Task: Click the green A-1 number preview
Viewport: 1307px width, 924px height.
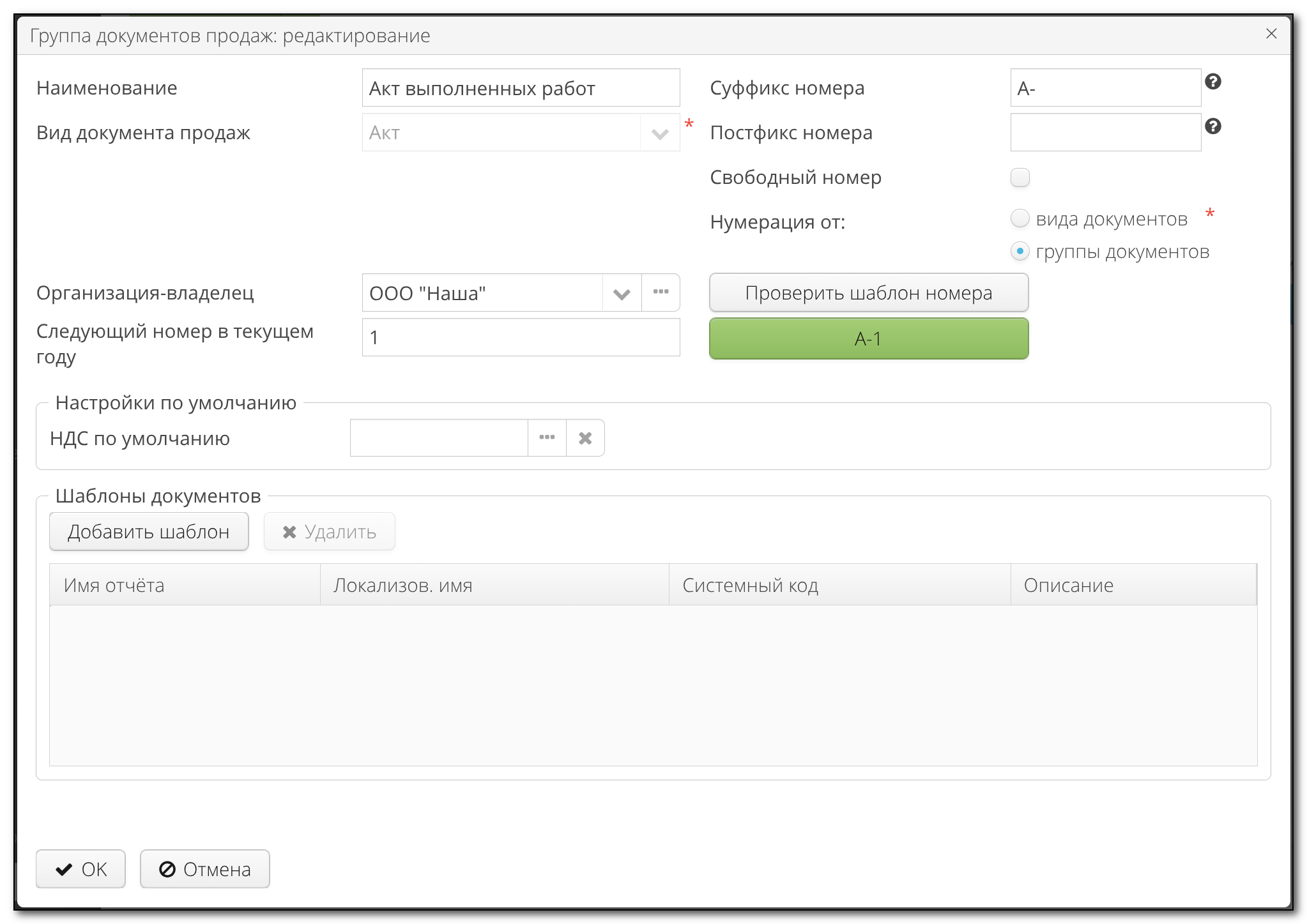Action: coord(868,338)
